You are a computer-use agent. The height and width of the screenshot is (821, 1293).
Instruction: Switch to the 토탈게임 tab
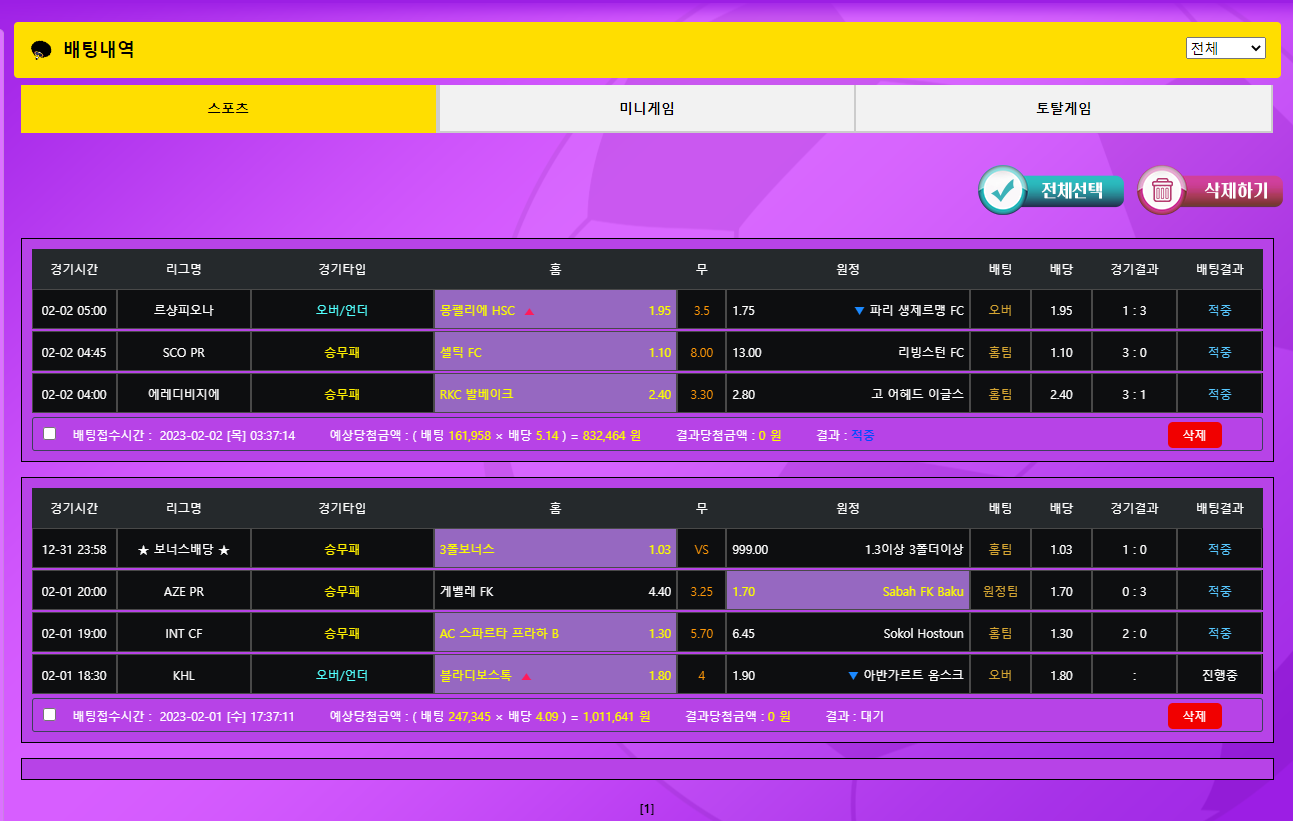pyautogui.click(x=1063, y=109)
